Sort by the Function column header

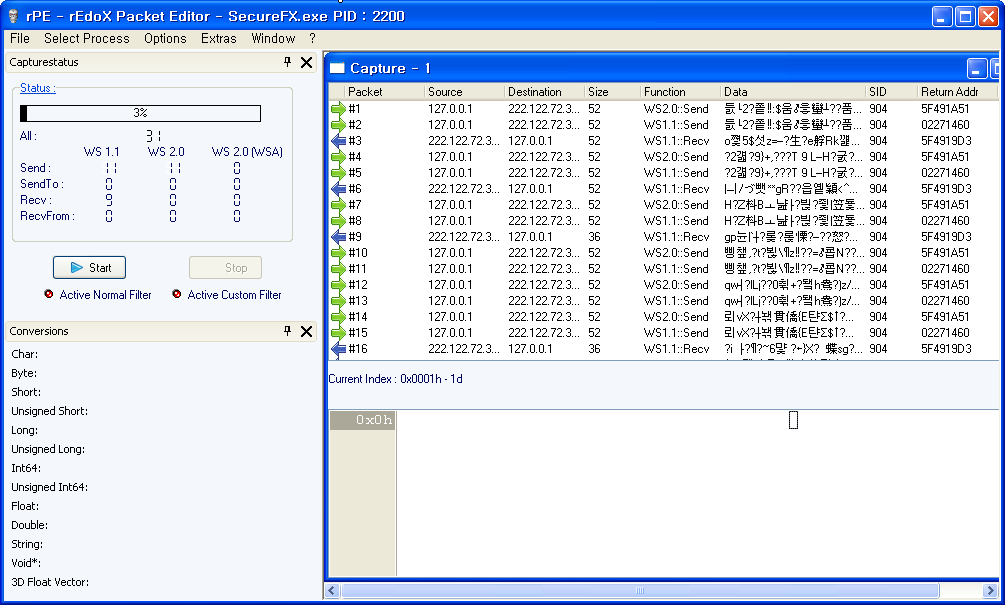click(x=680, y=92)
